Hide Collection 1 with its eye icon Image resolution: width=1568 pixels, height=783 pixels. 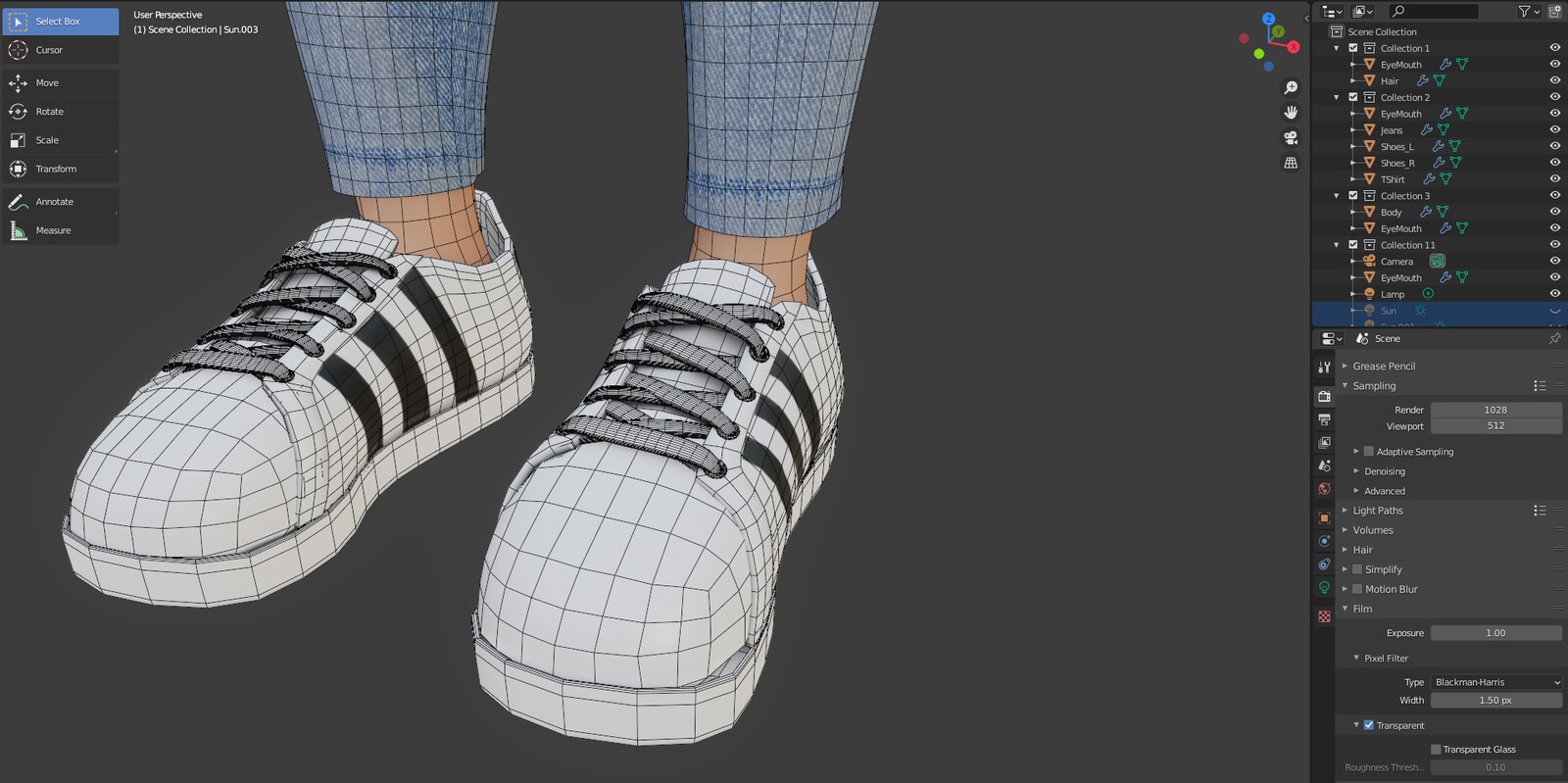pos(1554,48)
